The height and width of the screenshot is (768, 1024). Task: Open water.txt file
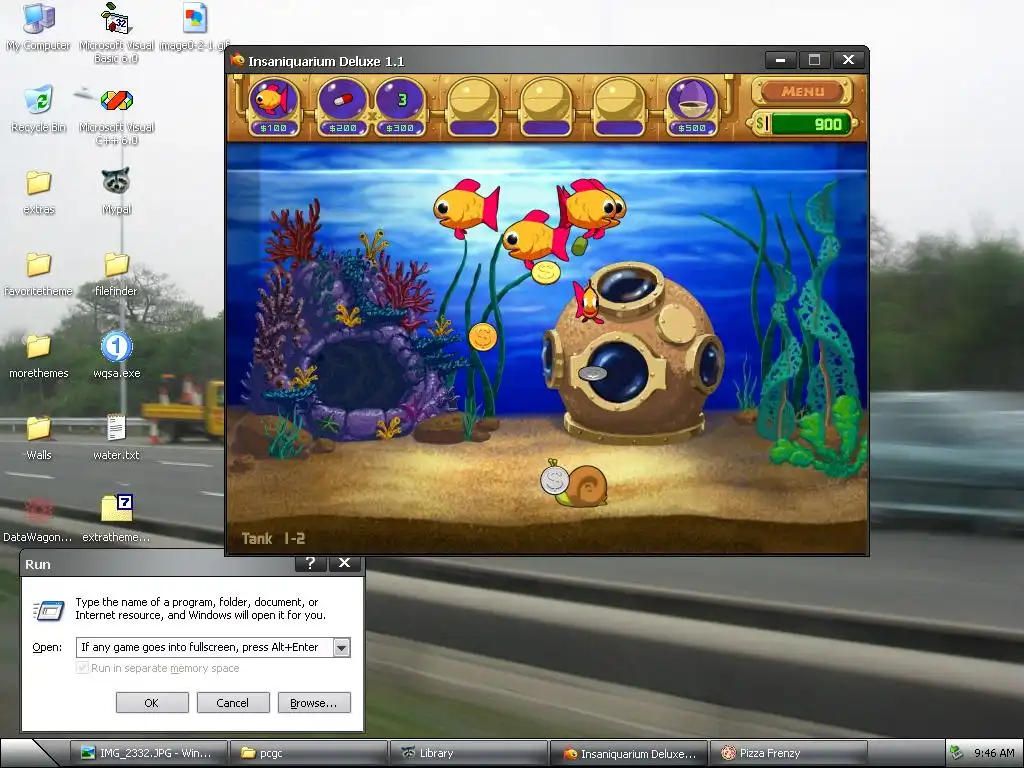point(116,438)
